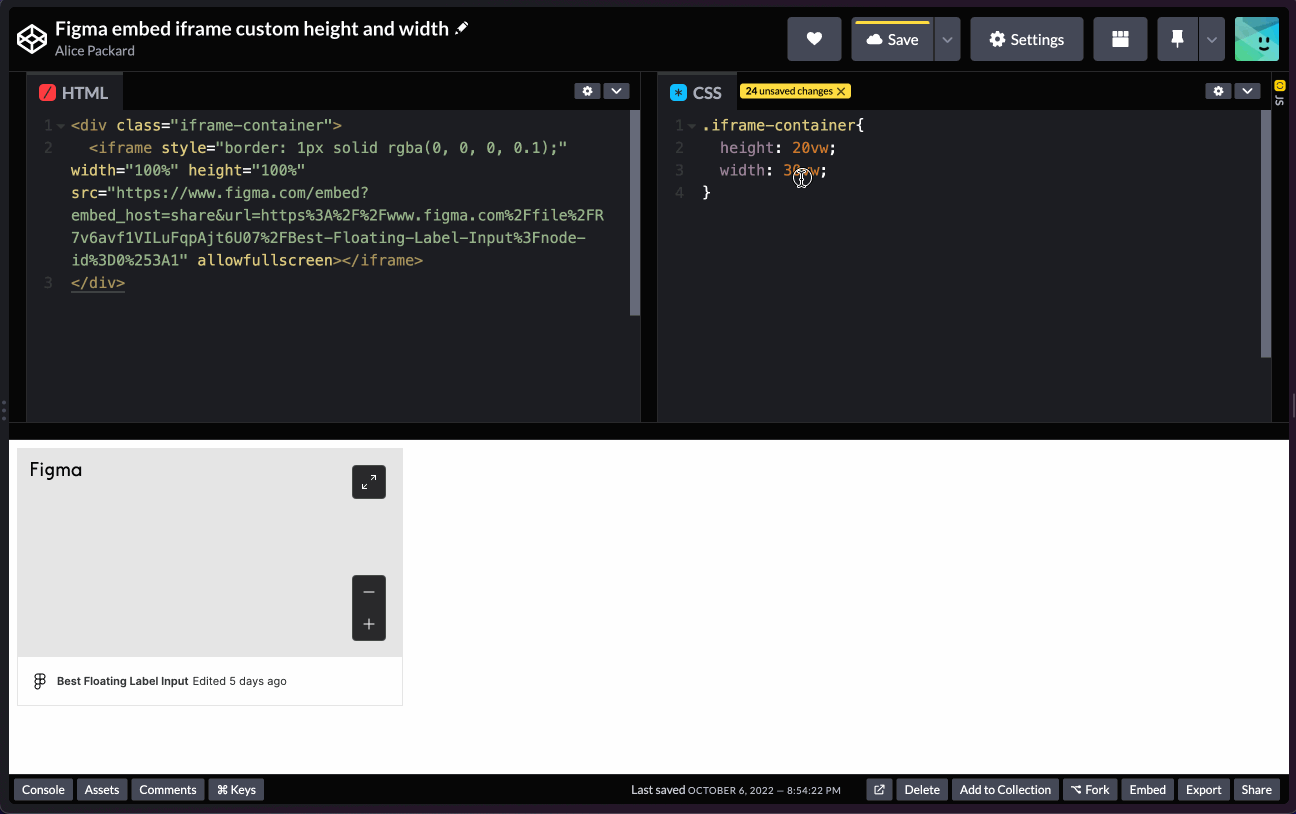Viewport: 1296px width, 814px height.
Task: Switch to the Comments panel
Action: coord(167,789)
